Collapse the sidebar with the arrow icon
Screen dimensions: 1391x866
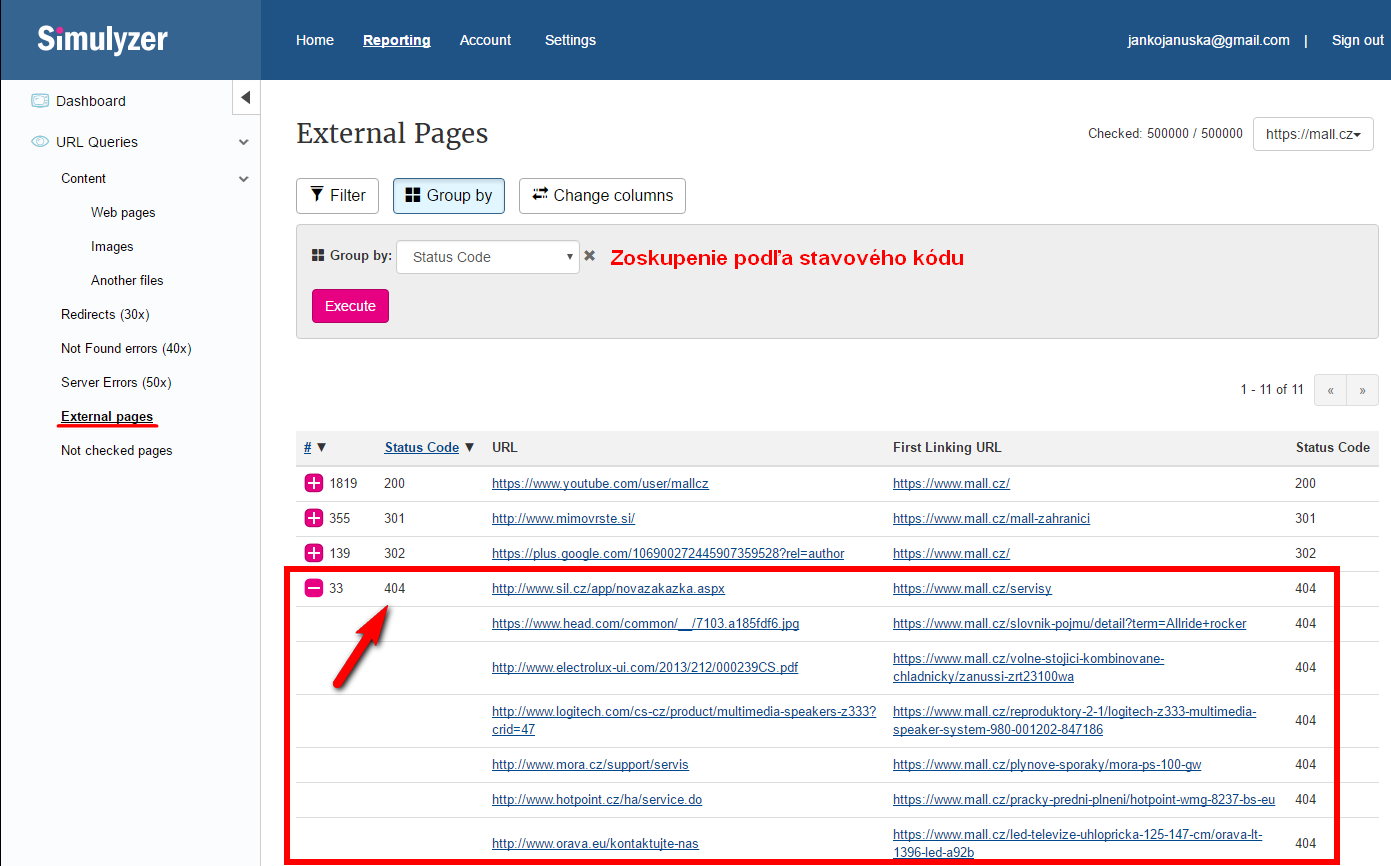246,98
